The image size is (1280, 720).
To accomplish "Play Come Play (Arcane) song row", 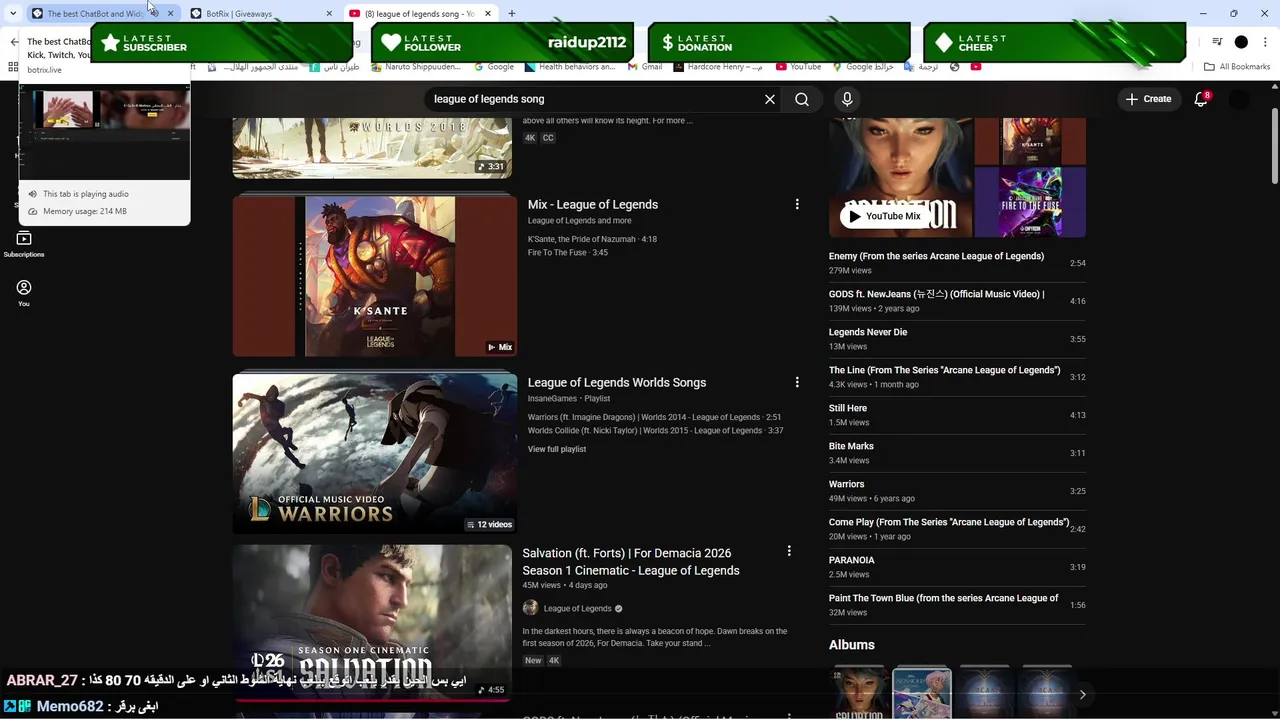I will click(x=957, y=529).
